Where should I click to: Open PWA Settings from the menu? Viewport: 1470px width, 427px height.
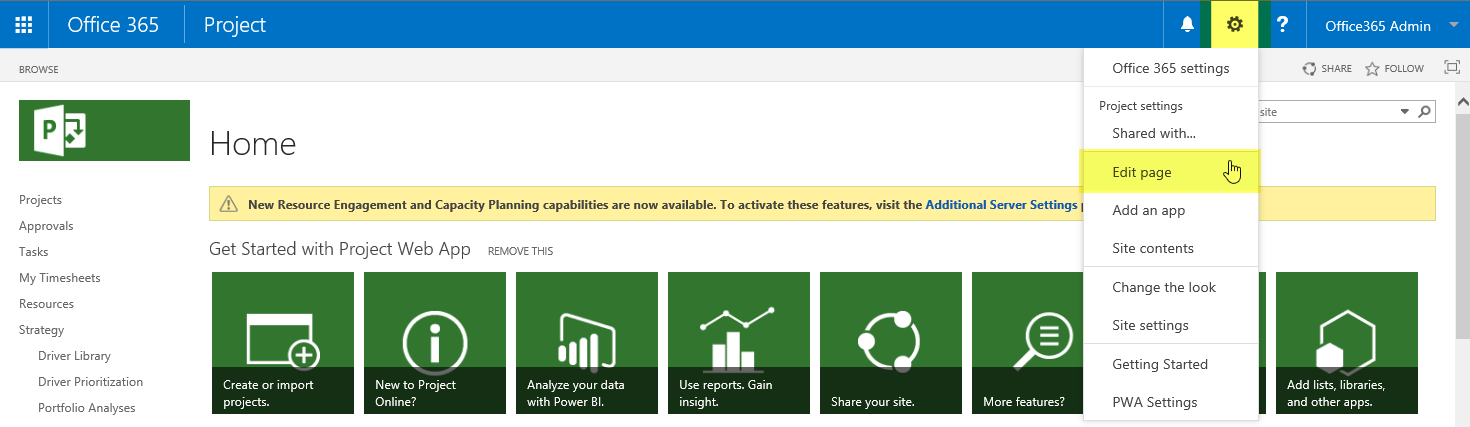click(x=1171, y=402)
